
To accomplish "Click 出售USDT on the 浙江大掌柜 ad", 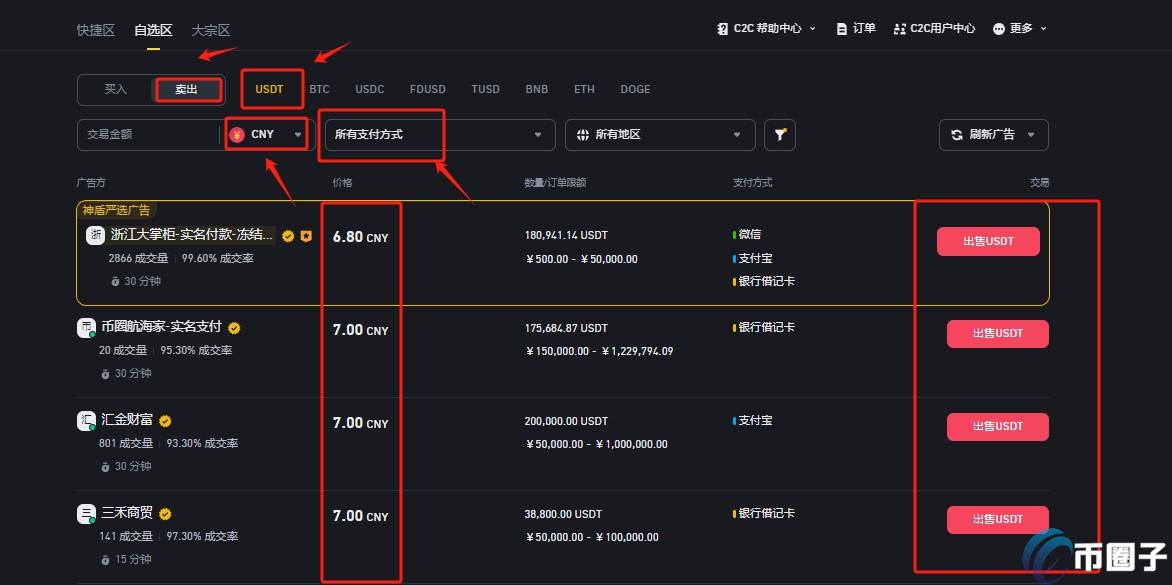I will pos(988,241).
